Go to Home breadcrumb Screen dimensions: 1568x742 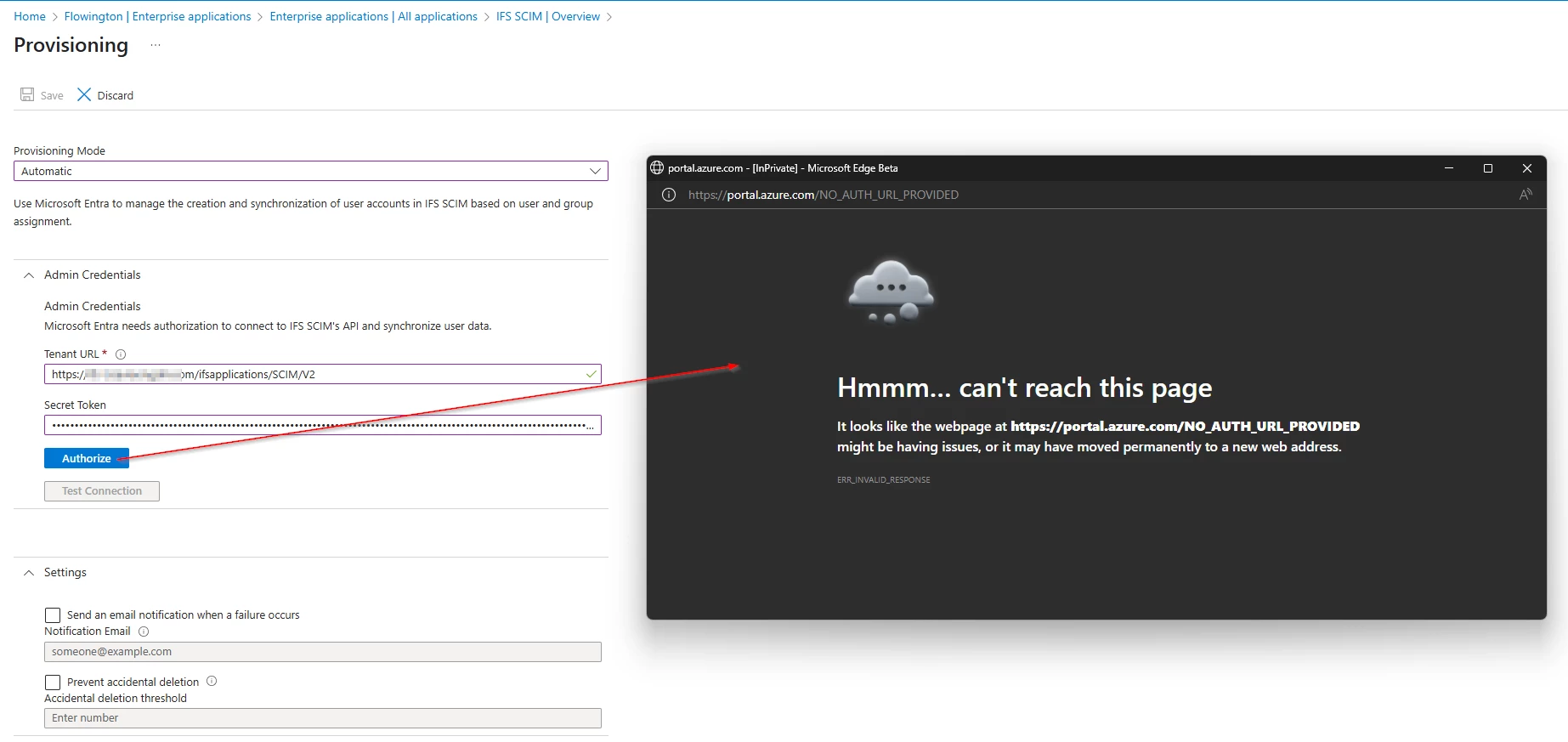coord(30,16)
